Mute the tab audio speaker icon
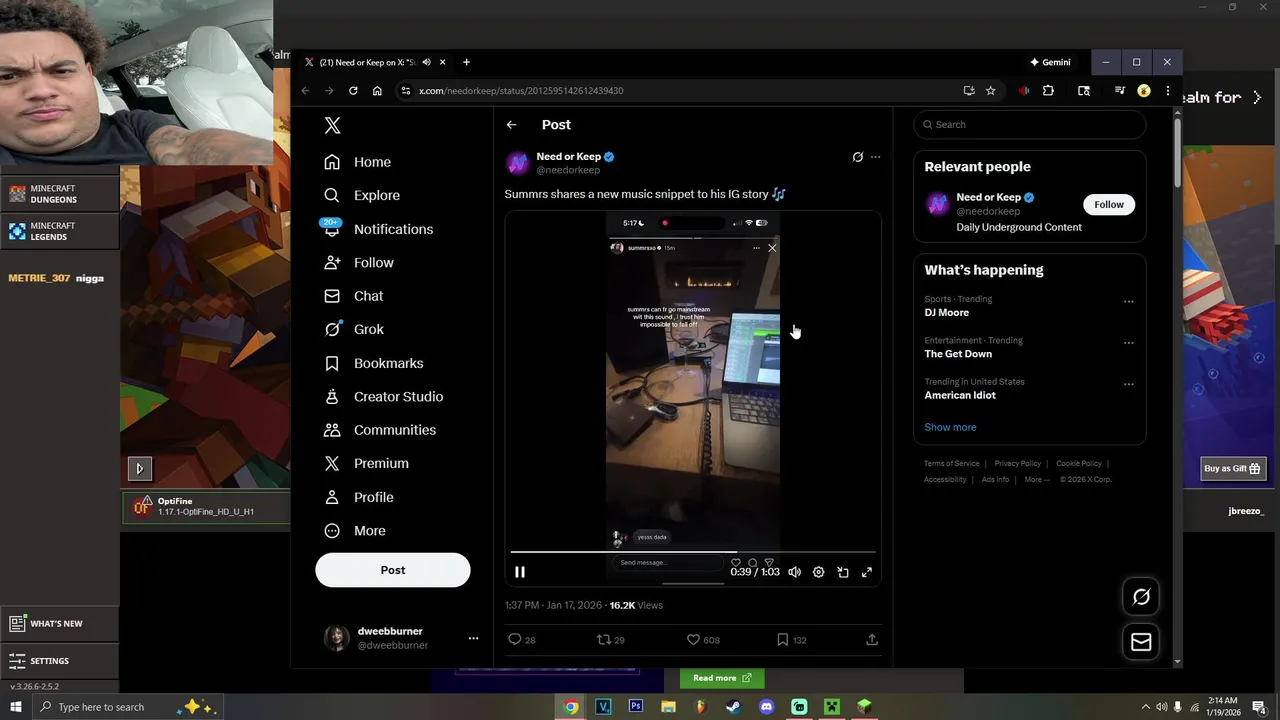This screenshot has width=1280, height=720. pyautogui.click(x=427, y=62)
